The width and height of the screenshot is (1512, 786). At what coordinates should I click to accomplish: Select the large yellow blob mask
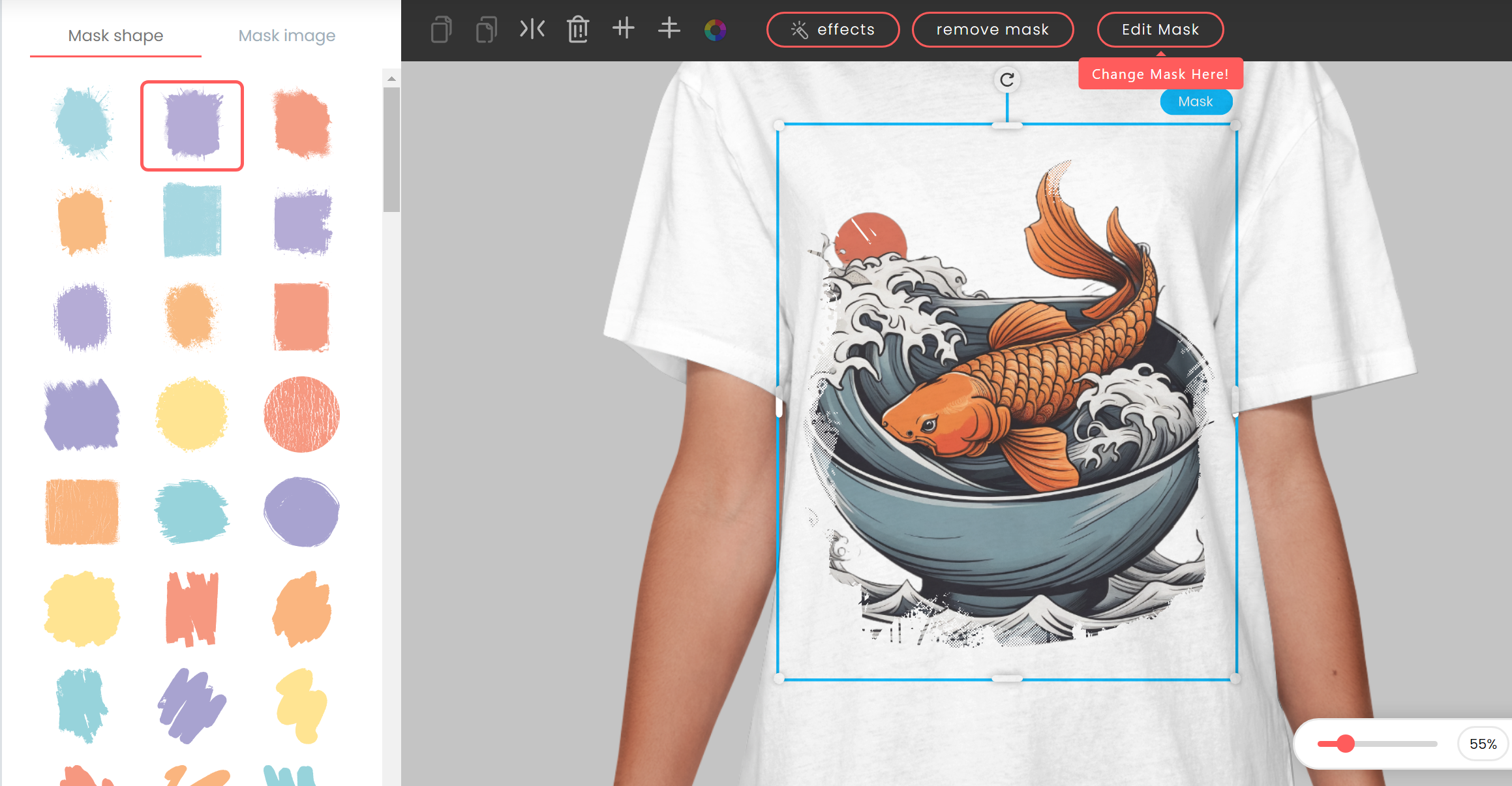click(x=82, y=609)
